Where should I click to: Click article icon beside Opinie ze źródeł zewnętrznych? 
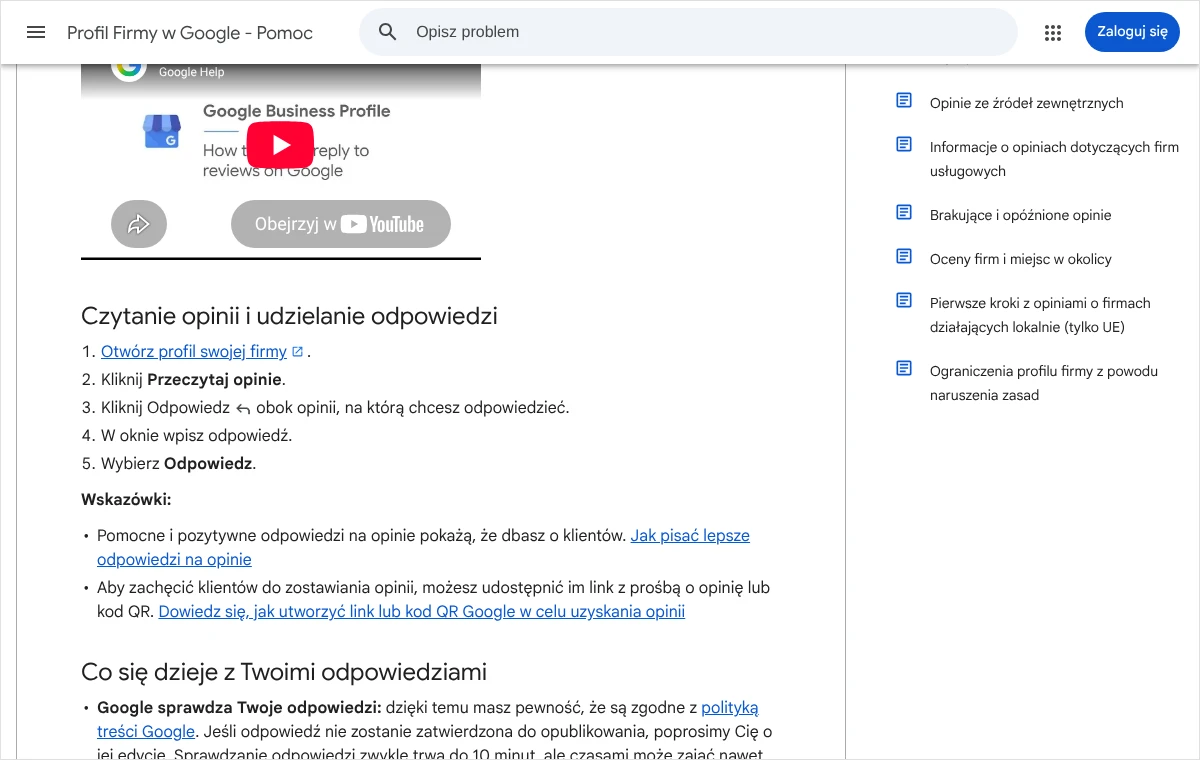(x=904, y=101)
